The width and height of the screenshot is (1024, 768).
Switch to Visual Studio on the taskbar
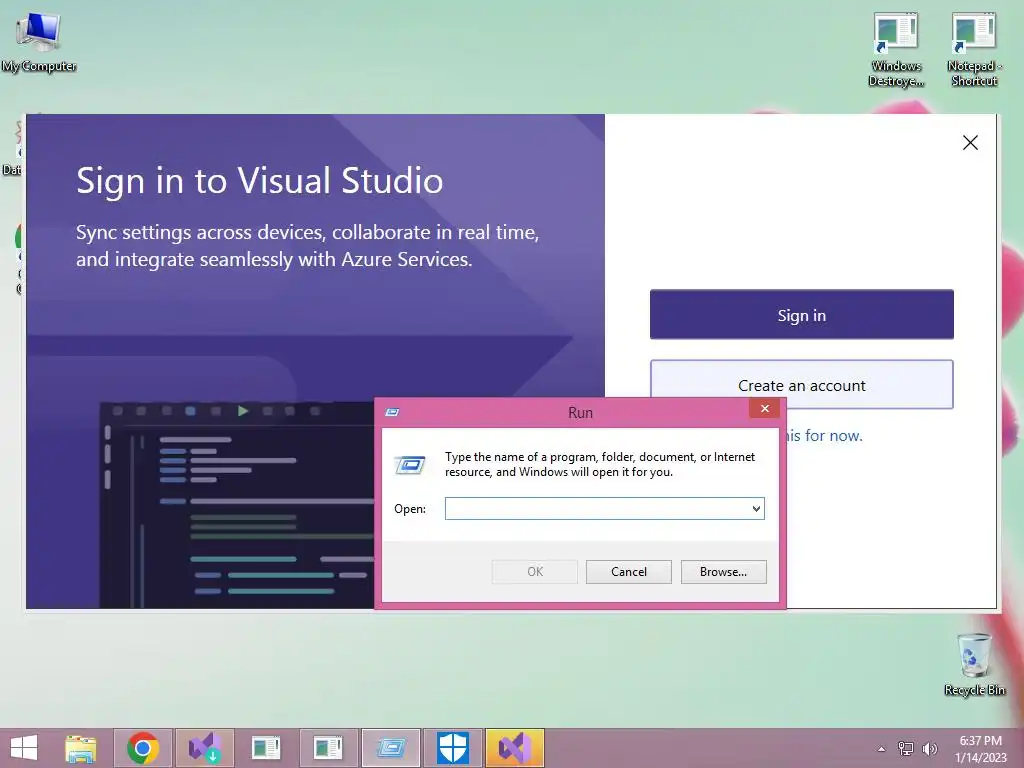[515, 748]
